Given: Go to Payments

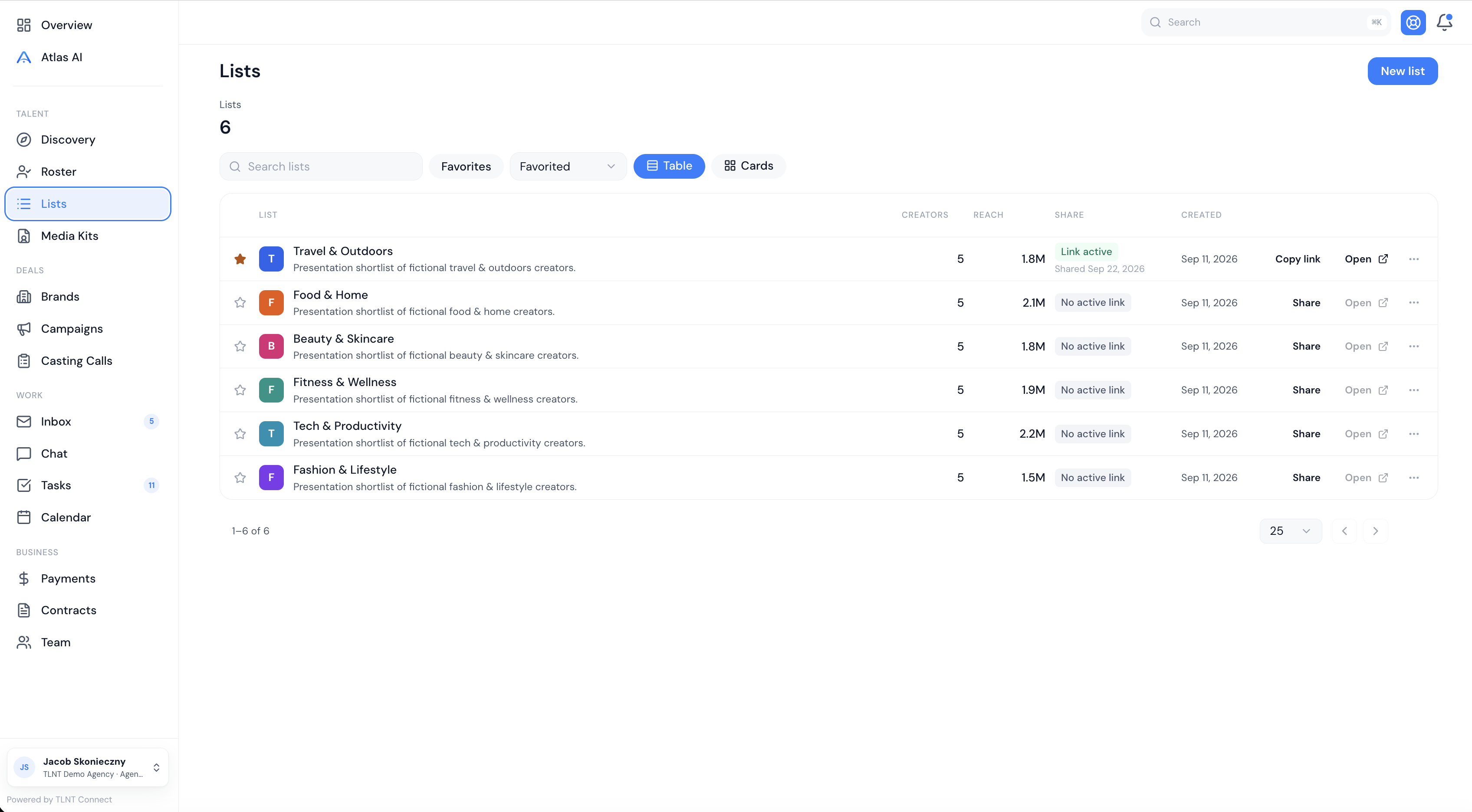Looking at the screenshot, I should click(87, 579).
